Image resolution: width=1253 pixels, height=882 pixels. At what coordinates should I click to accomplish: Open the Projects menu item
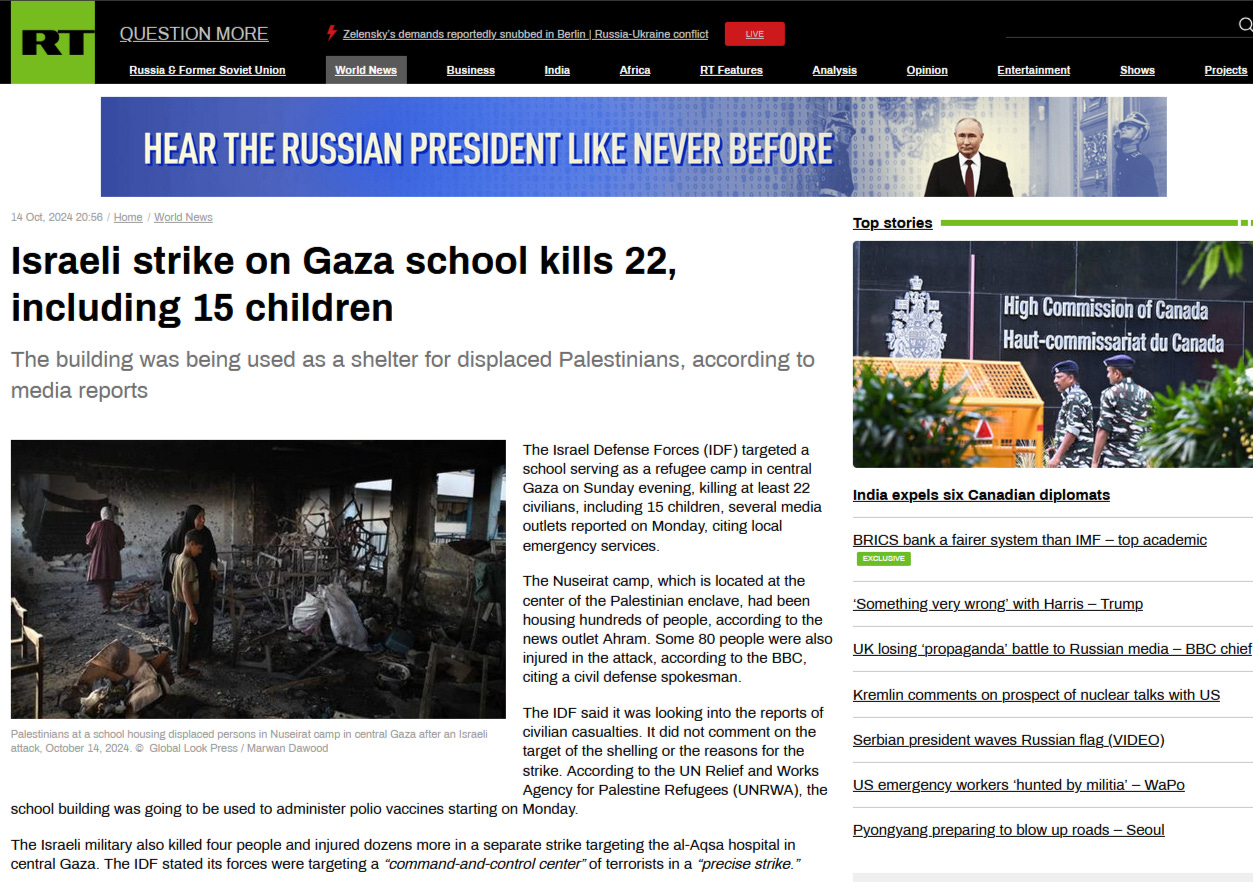click(1226, 70)
